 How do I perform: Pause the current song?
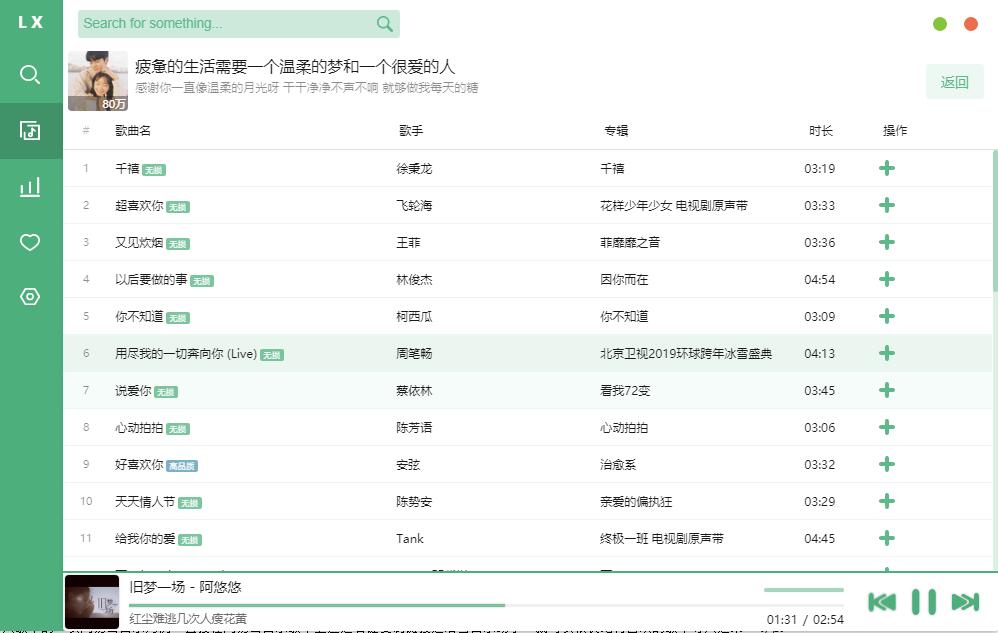coord(924,602)
